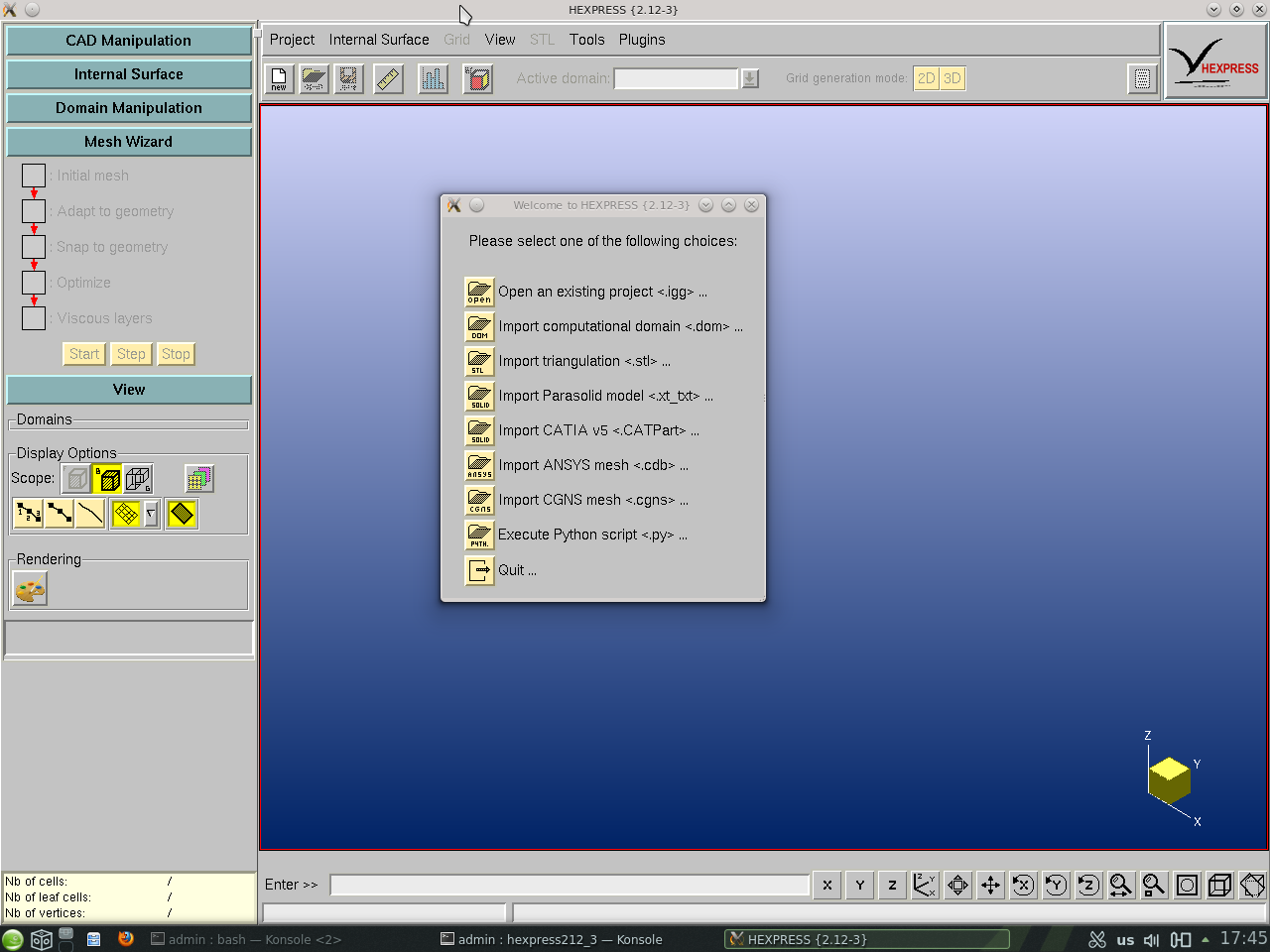The width and height of the screenshot is (1270, 952).
Task: Toggle Snap to geometry step checkbox
Action: [x=34, y=248]
